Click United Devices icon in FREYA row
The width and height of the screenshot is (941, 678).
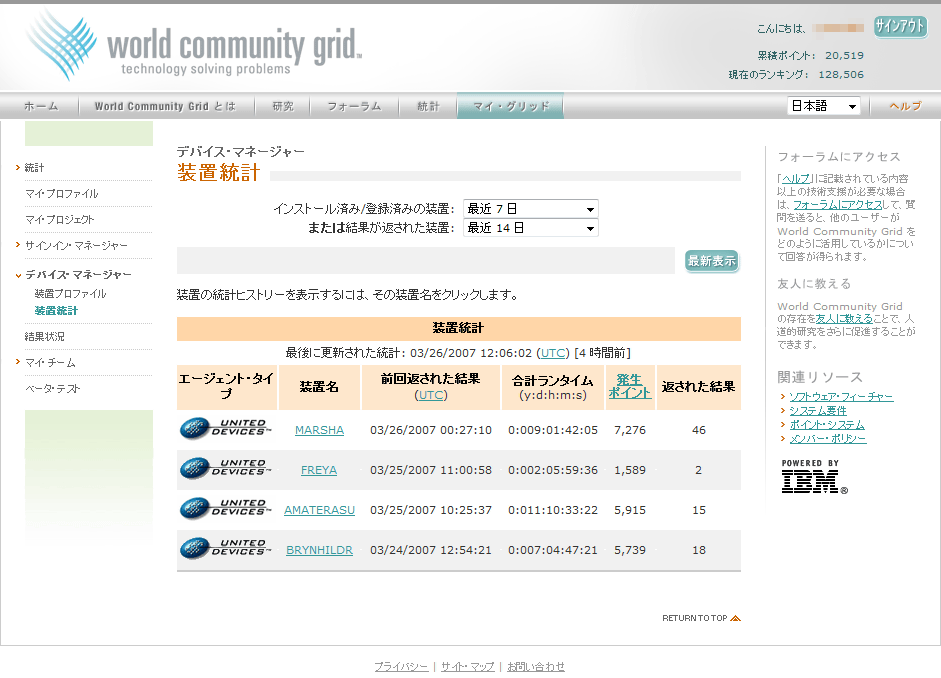(225, 469)
